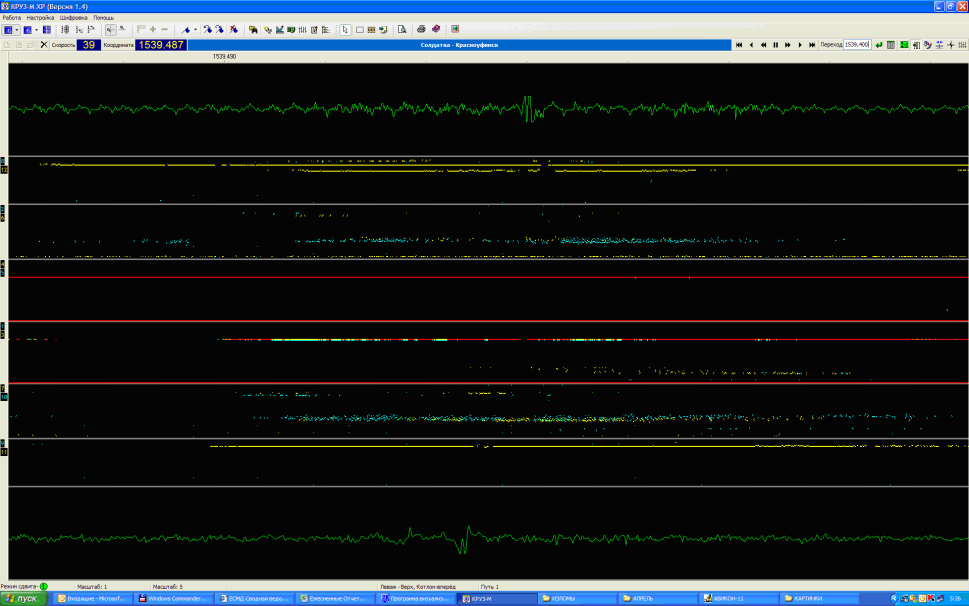This screenshot has width=969, height=606.
Task: Click the print icon in the toolbar
Action: pos(421,29)
